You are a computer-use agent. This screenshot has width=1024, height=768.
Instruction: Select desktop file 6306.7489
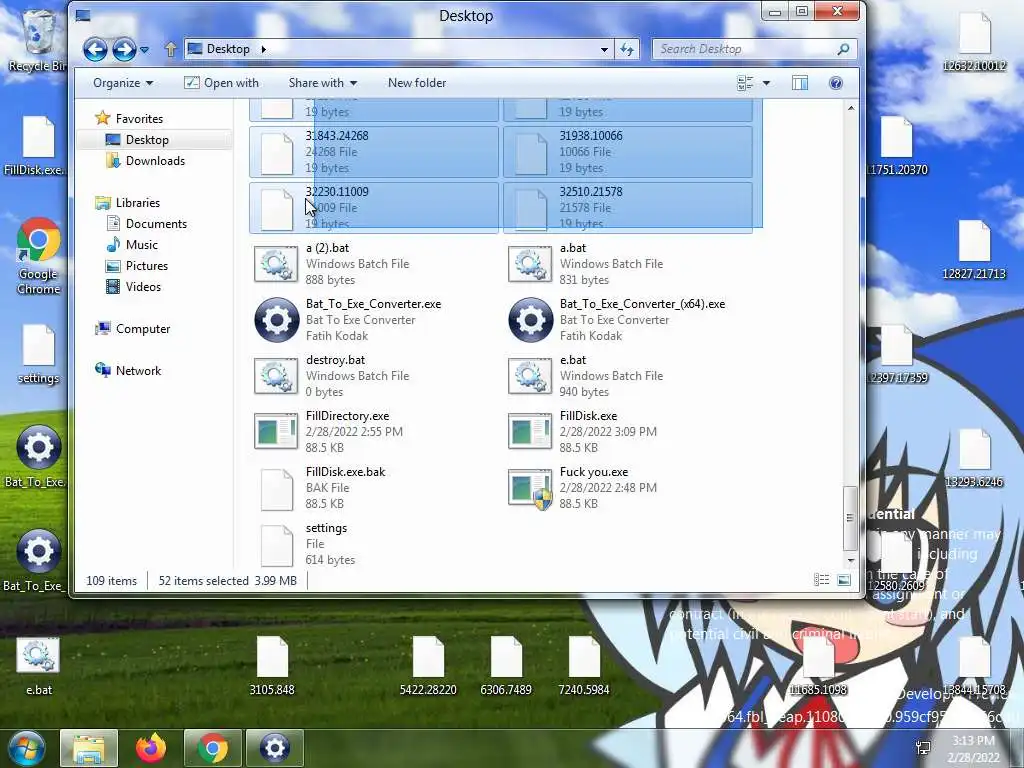click(x=506, y=666)
